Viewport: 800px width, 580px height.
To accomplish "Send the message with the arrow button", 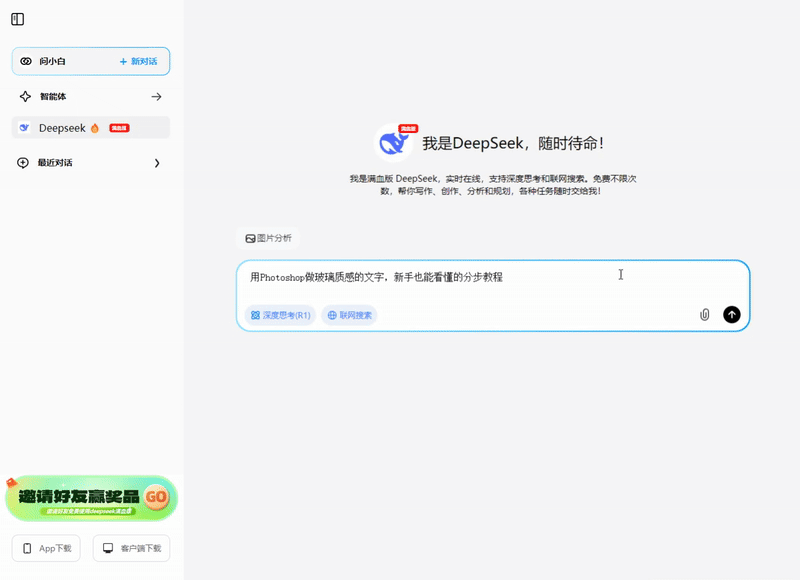I will coord(732,315).
